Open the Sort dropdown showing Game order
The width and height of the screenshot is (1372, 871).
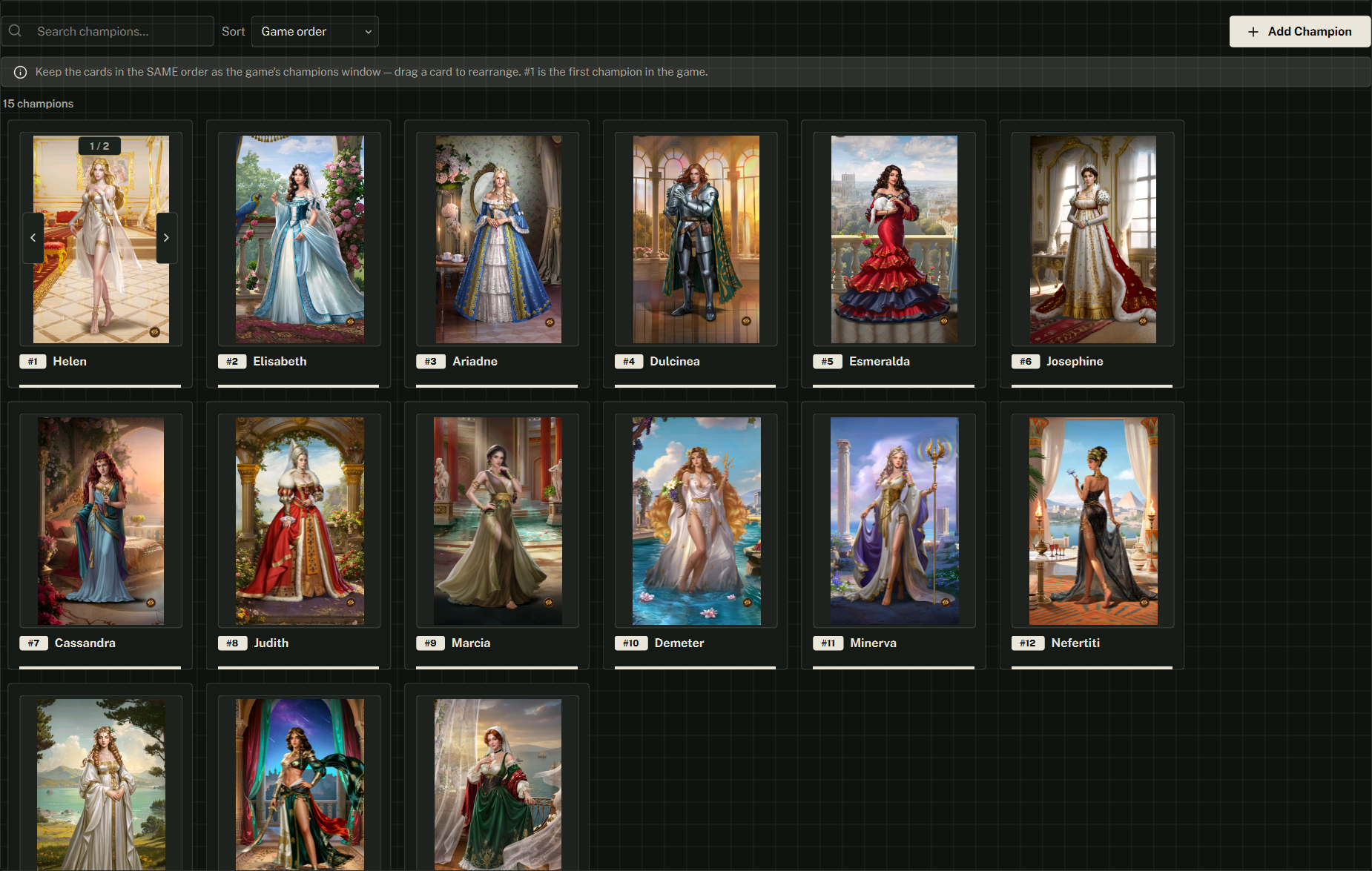click(315, 31)
